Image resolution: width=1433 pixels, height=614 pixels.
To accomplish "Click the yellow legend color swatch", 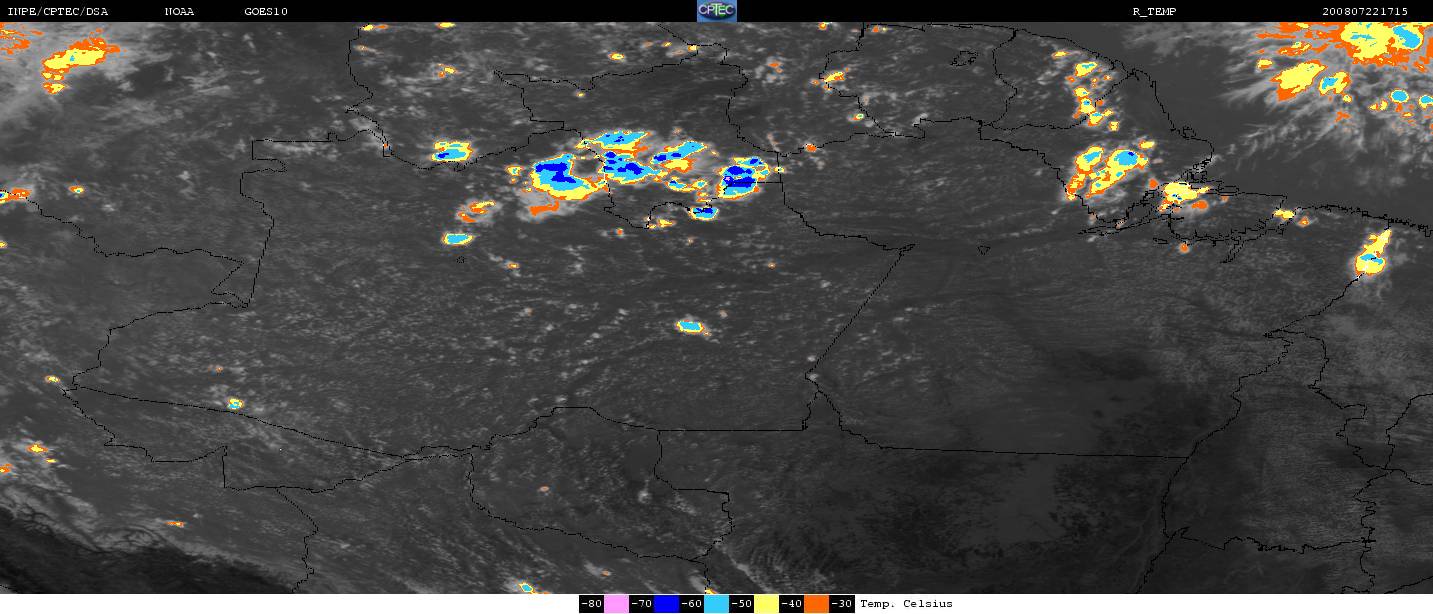I will (x=766, y=604).
